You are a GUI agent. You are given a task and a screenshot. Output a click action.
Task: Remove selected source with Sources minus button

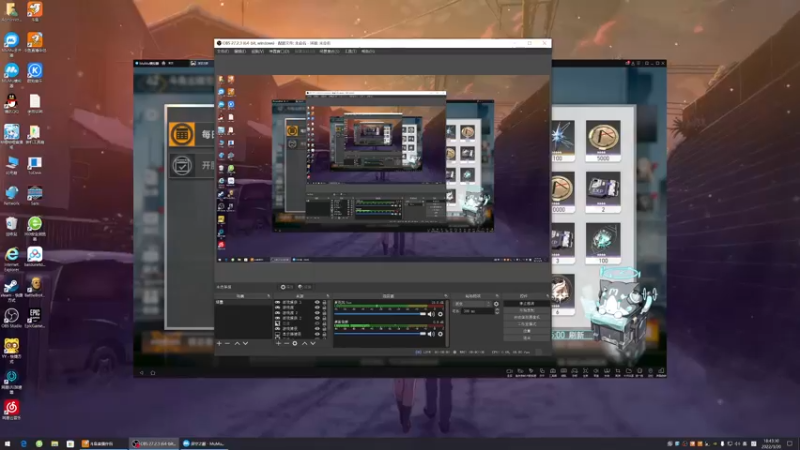point(286,343)
